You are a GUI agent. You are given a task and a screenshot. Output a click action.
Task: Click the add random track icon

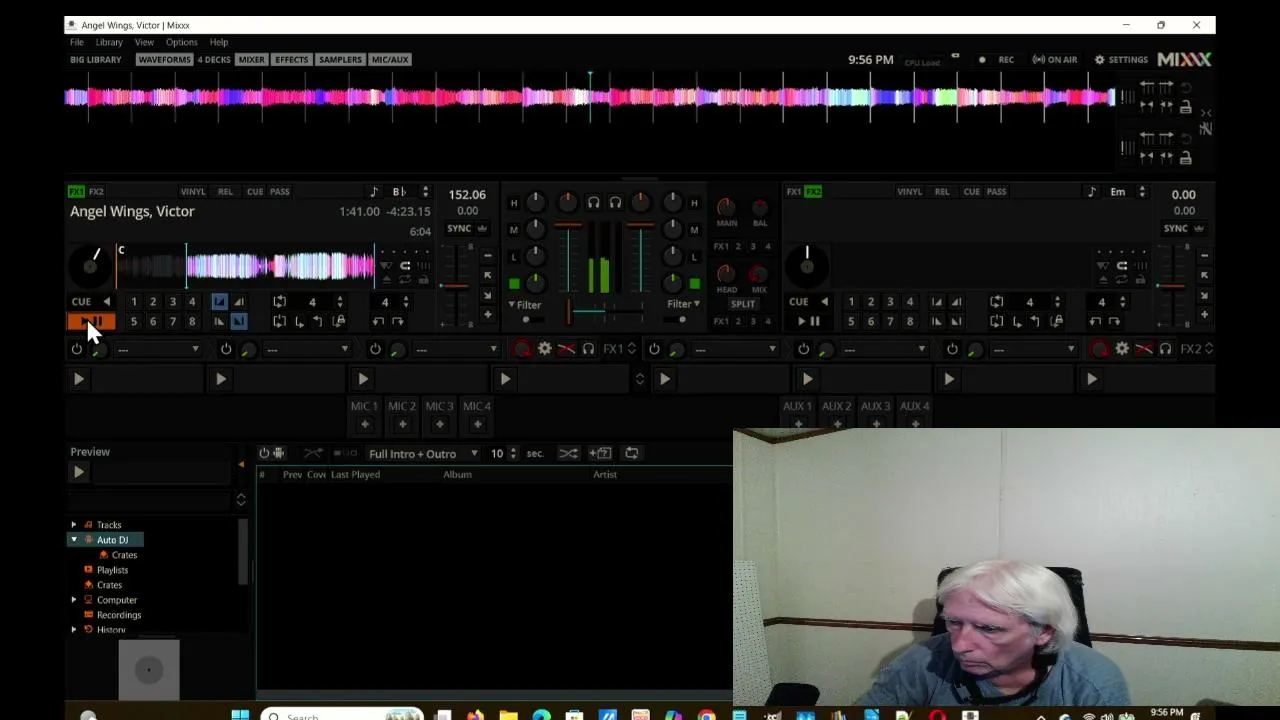click(x=600, y=453)
